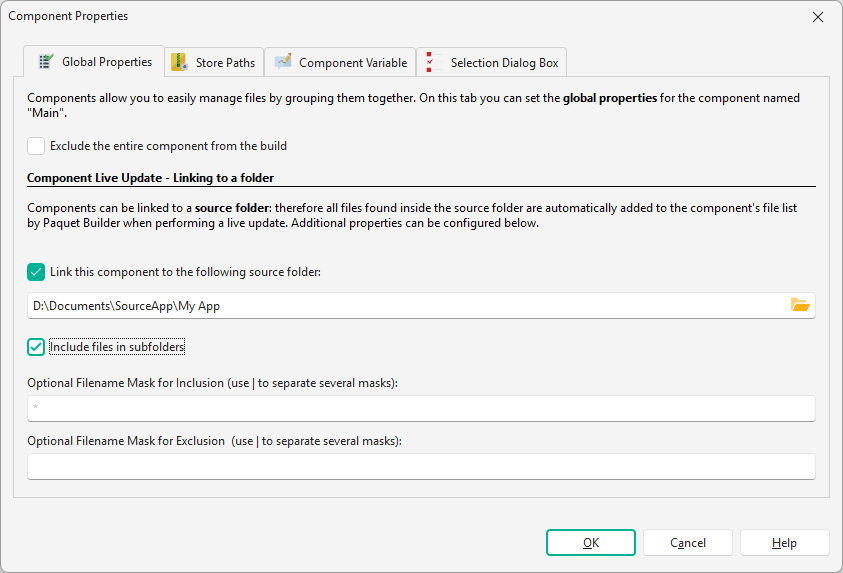This screenshot has width=843, height=573.
Task: Focus the Filename Mask for Exclusion field
Action: click(422, 467)
